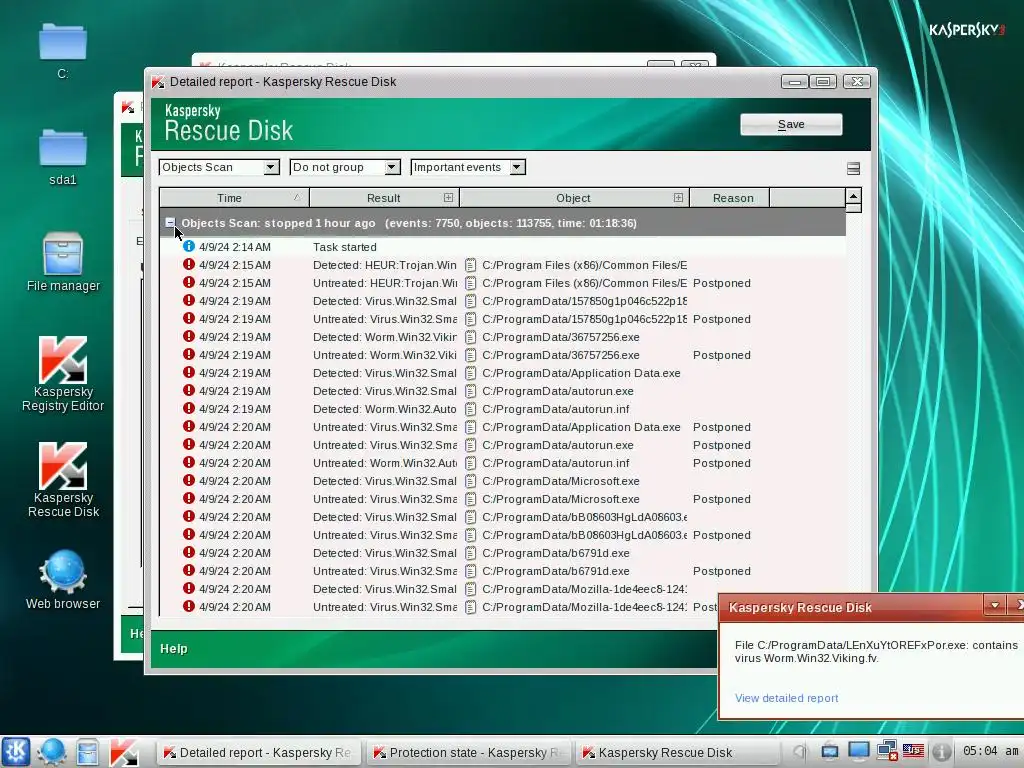
Task: Click the report view options icon at right
Action: (853, 168)
